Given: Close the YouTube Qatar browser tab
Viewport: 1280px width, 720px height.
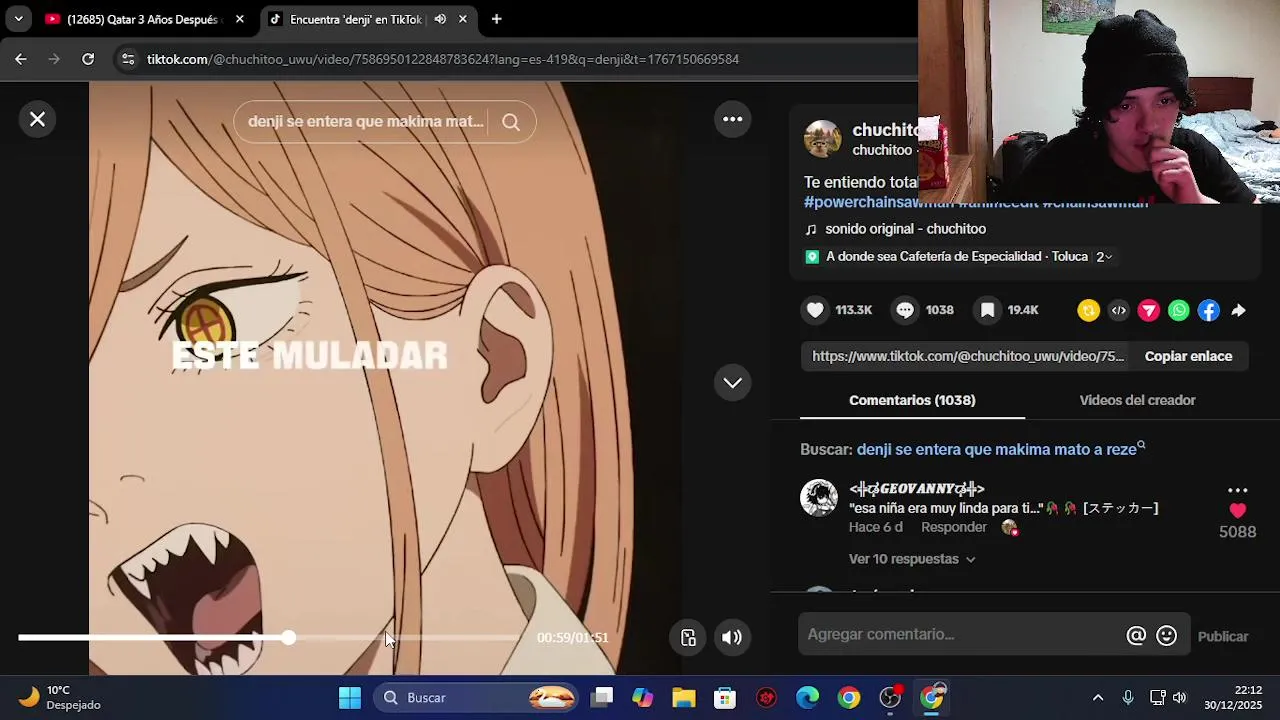Looking at the screenshot, I should coord(239,19).
